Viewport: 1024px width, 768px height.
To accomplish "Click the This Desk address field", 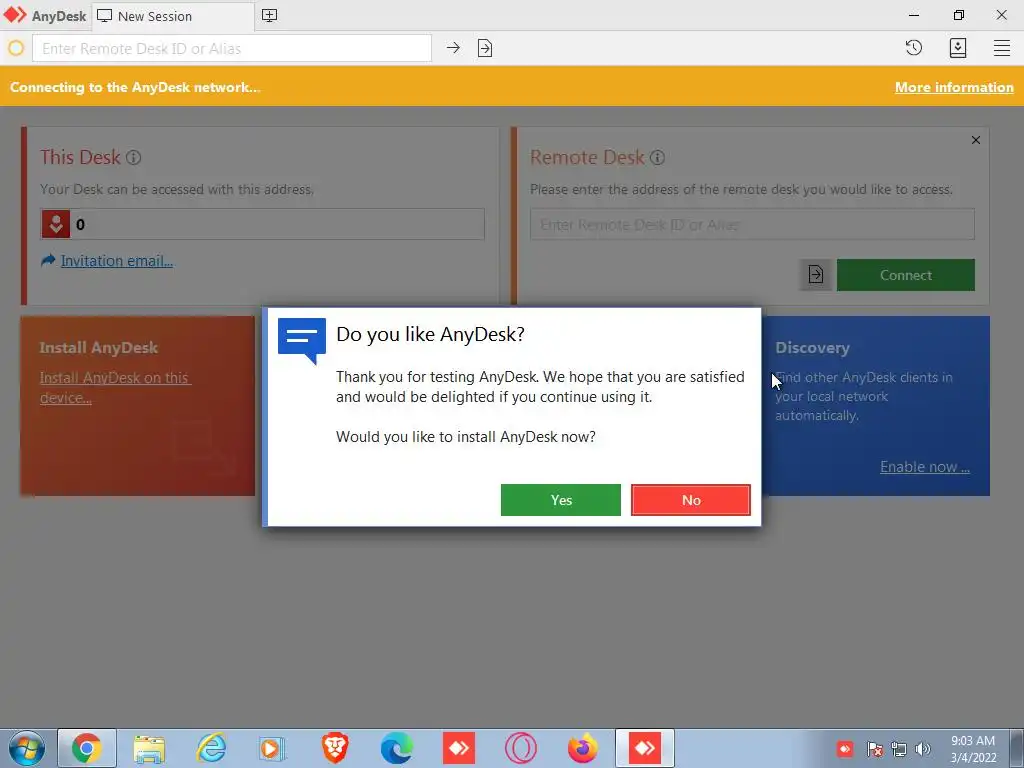I will [x=263, y=225].
